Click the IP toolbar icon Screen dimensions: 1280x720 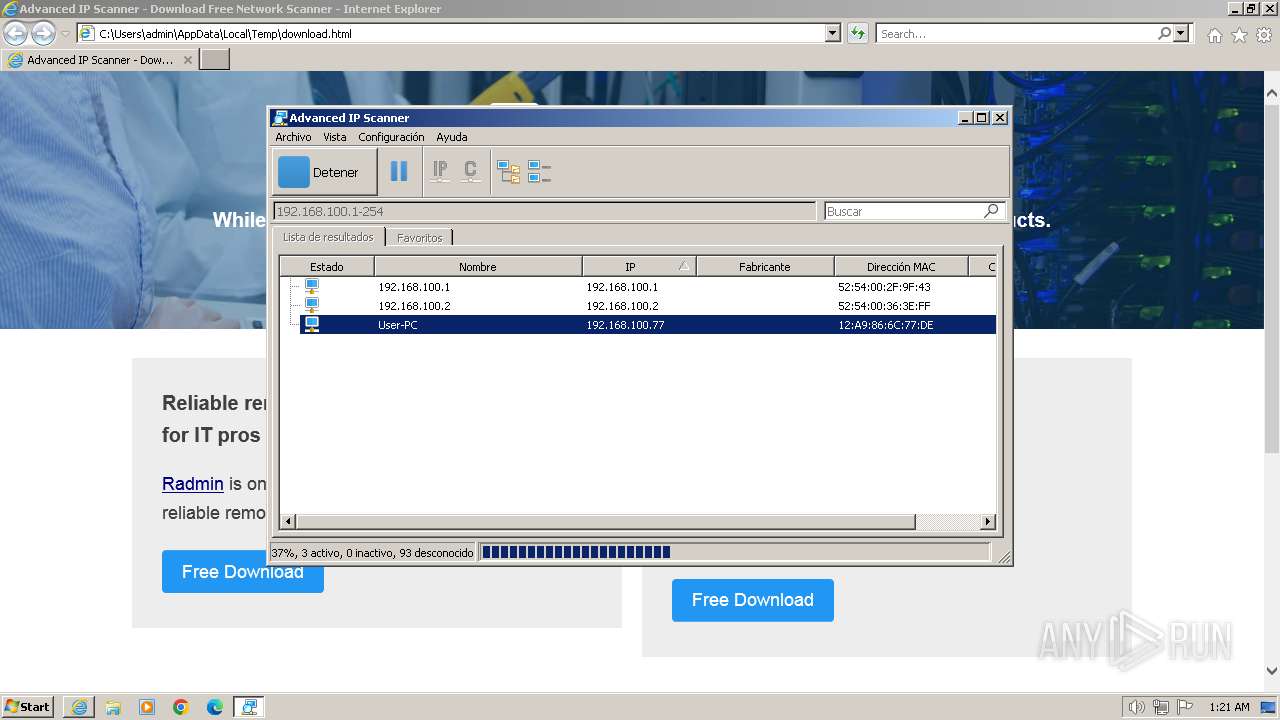(x=440, y=172)
